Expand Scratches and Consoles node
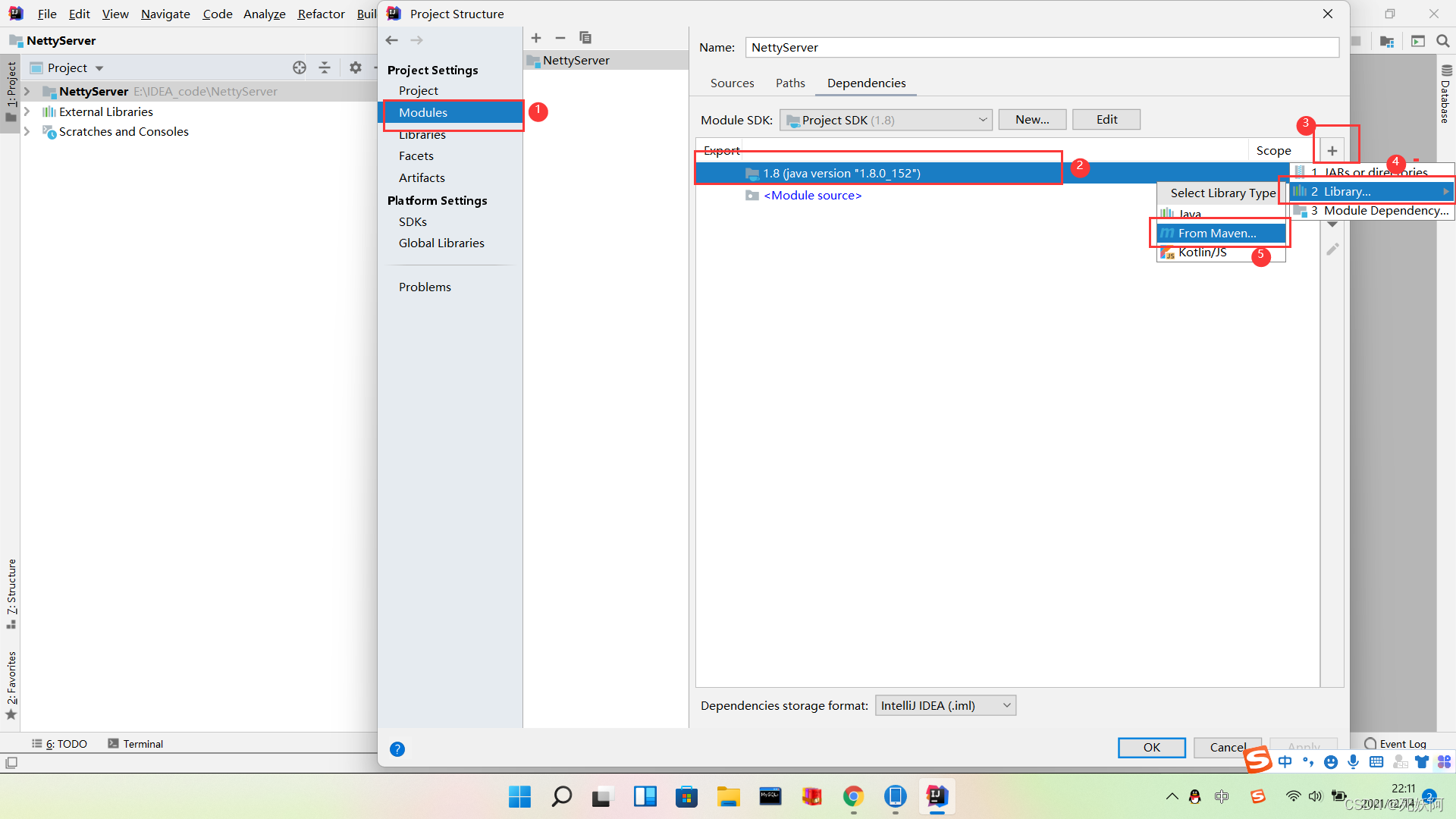Screen dimensions: 1456x819 27,132
